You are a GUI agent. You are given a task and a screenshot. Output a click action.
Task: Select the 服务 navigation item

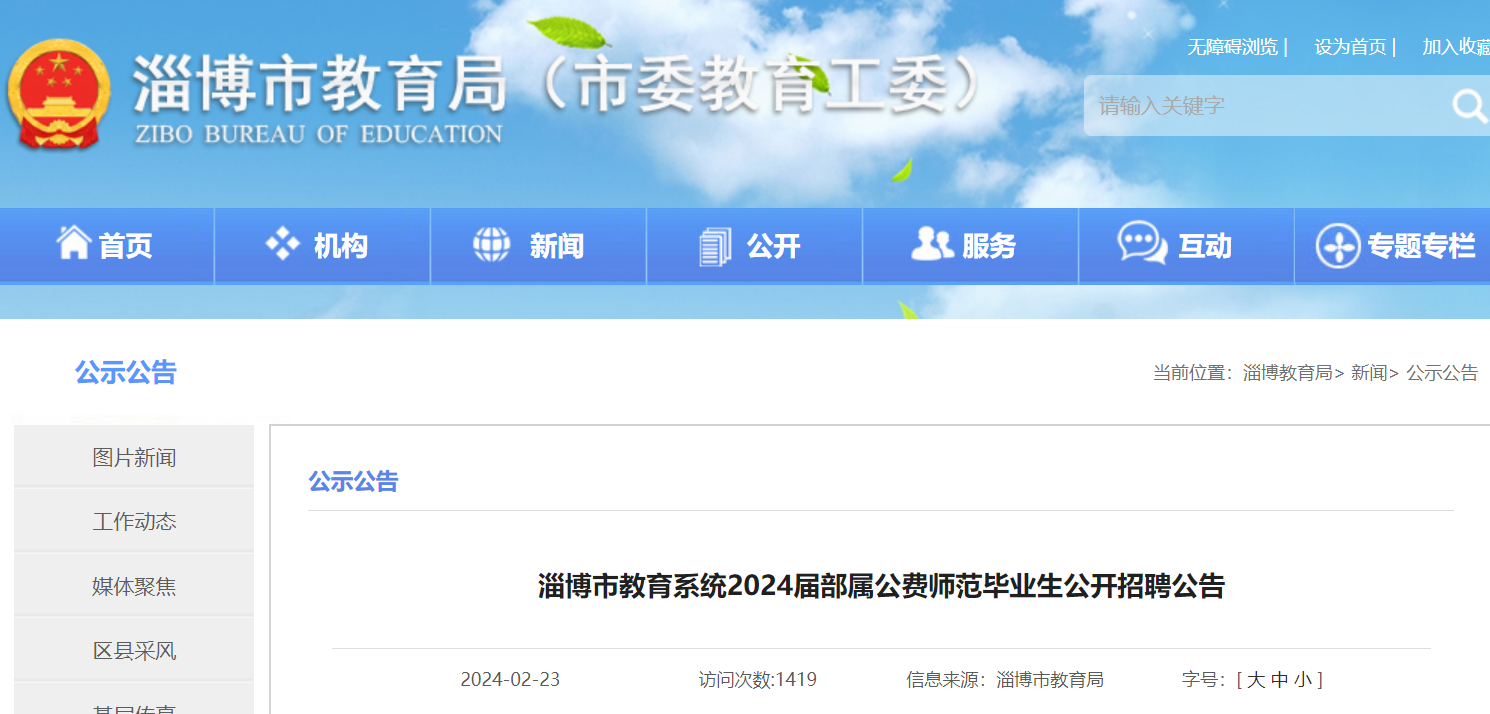click(x=971, y=246)
